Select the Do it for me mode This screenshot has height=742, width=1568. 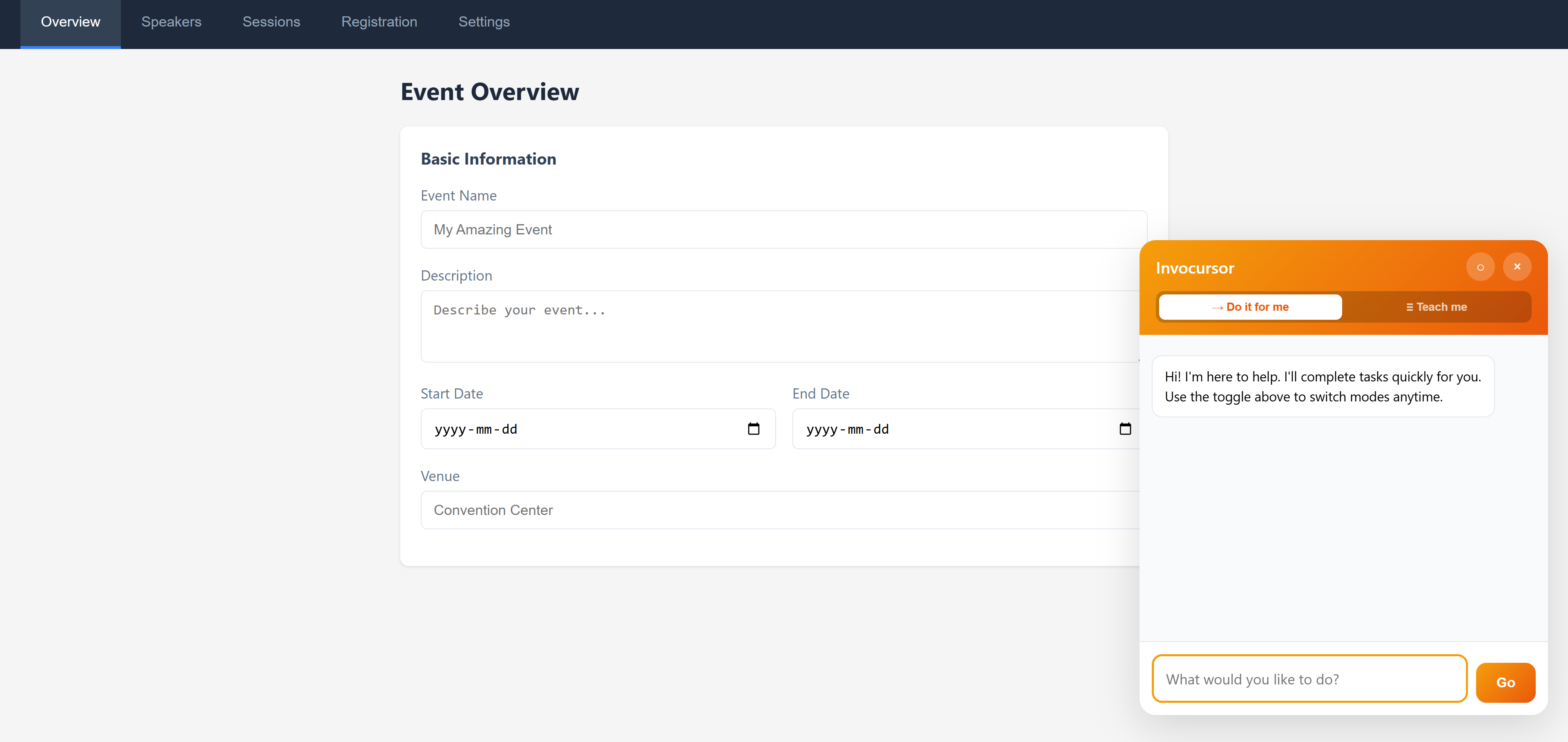click(1250, 307)
